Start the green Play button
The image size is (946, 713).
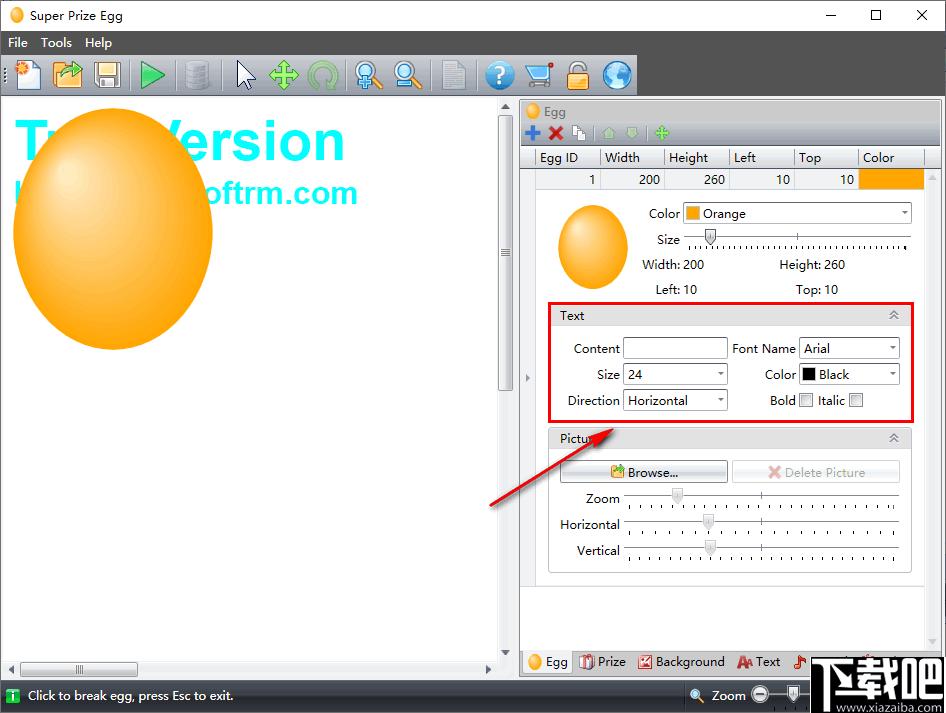(x=152, y=75)
